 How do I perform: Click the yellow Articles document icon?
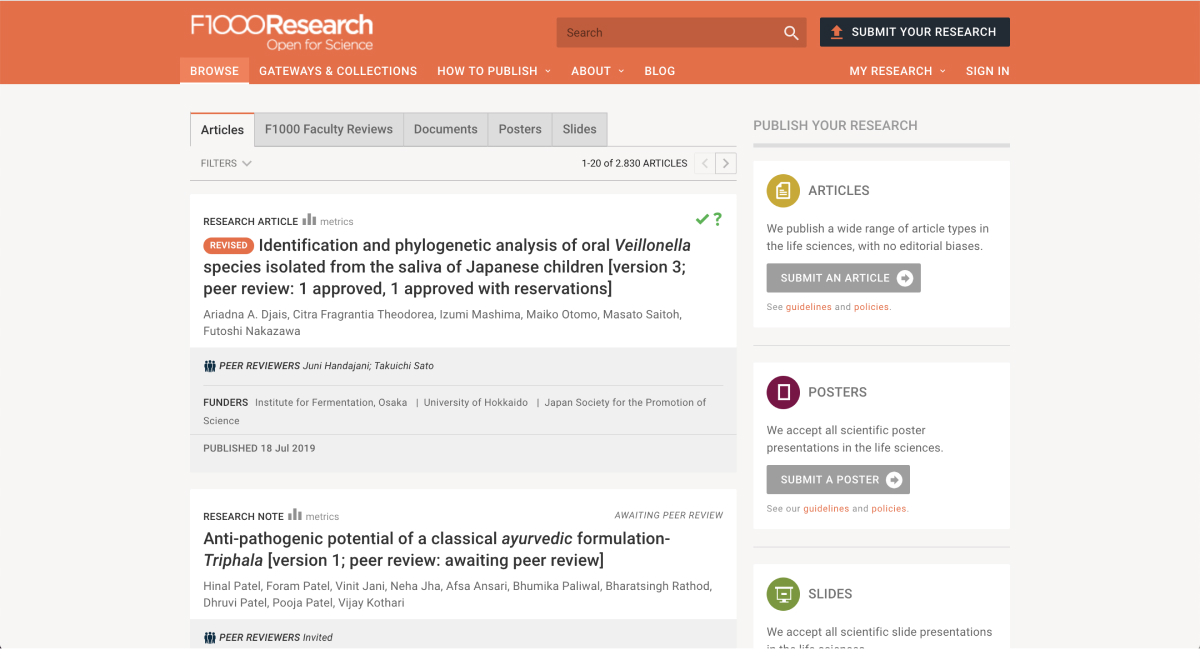(x=783, y=190)
